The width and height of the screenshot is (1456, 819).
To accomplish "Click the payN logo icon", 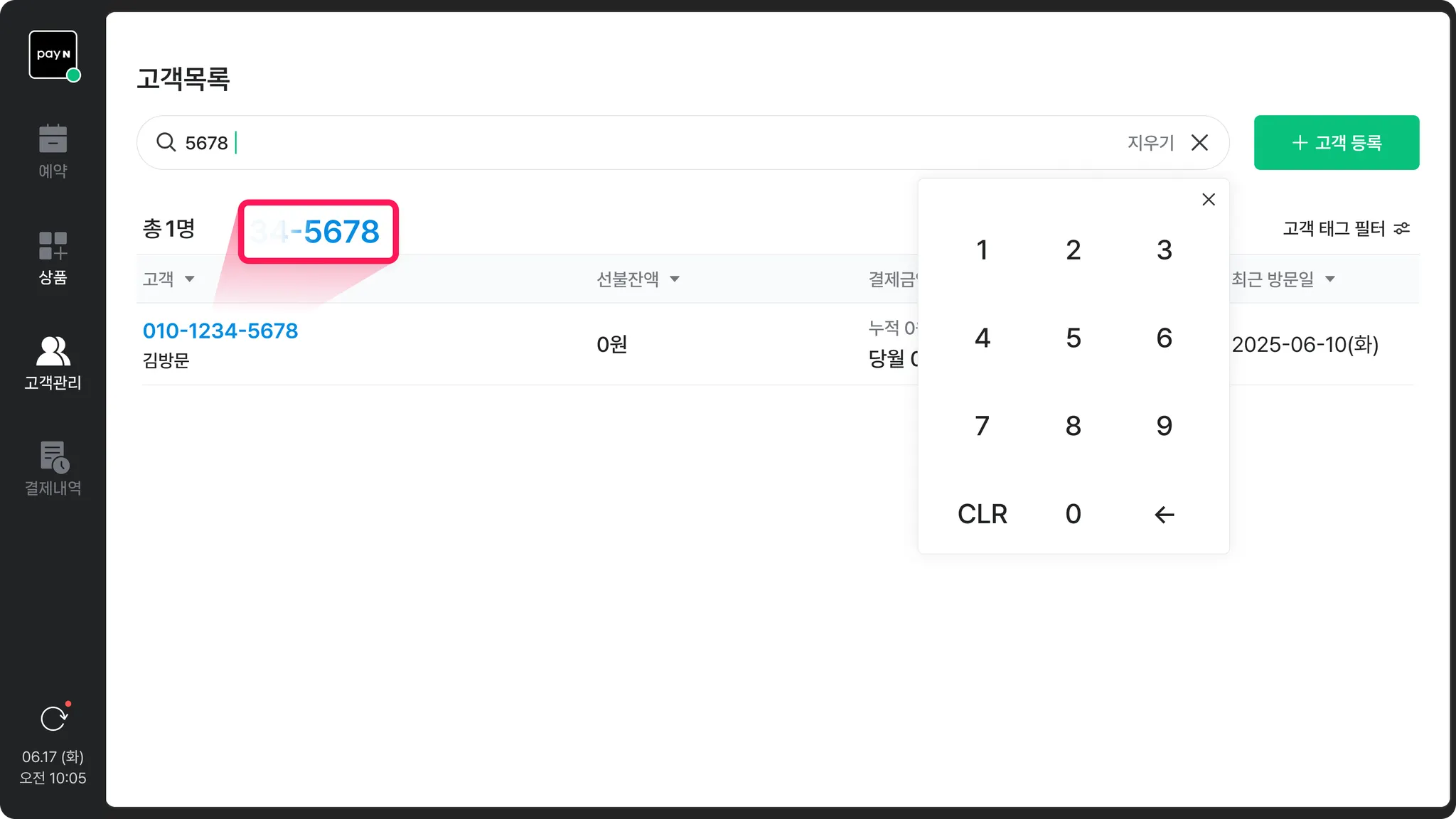I will [53, 55].
